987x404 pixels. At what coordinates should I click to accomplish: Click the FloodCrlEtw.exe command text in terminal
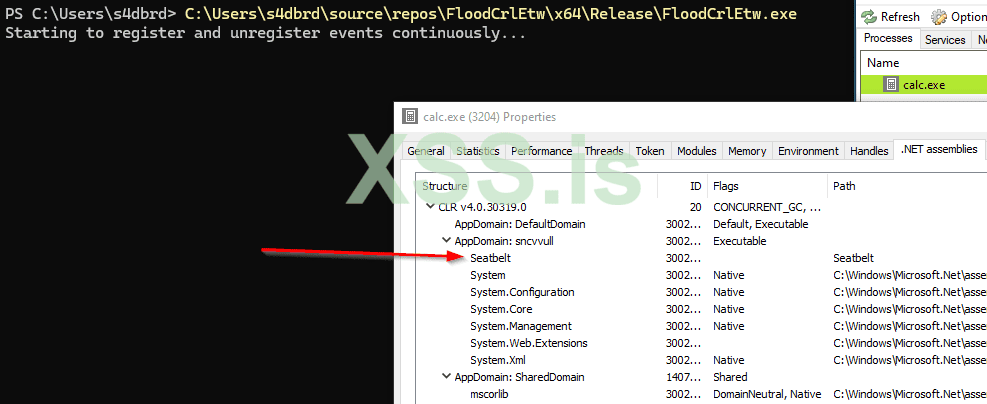(492, 13)
